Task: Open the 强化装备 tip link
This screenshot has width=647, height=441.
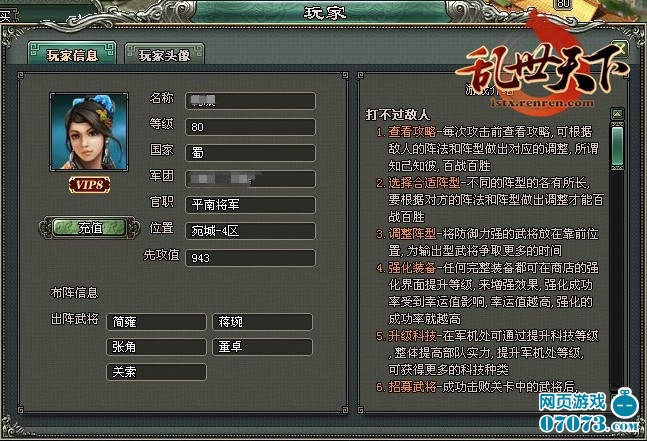Action: point(412,268)
